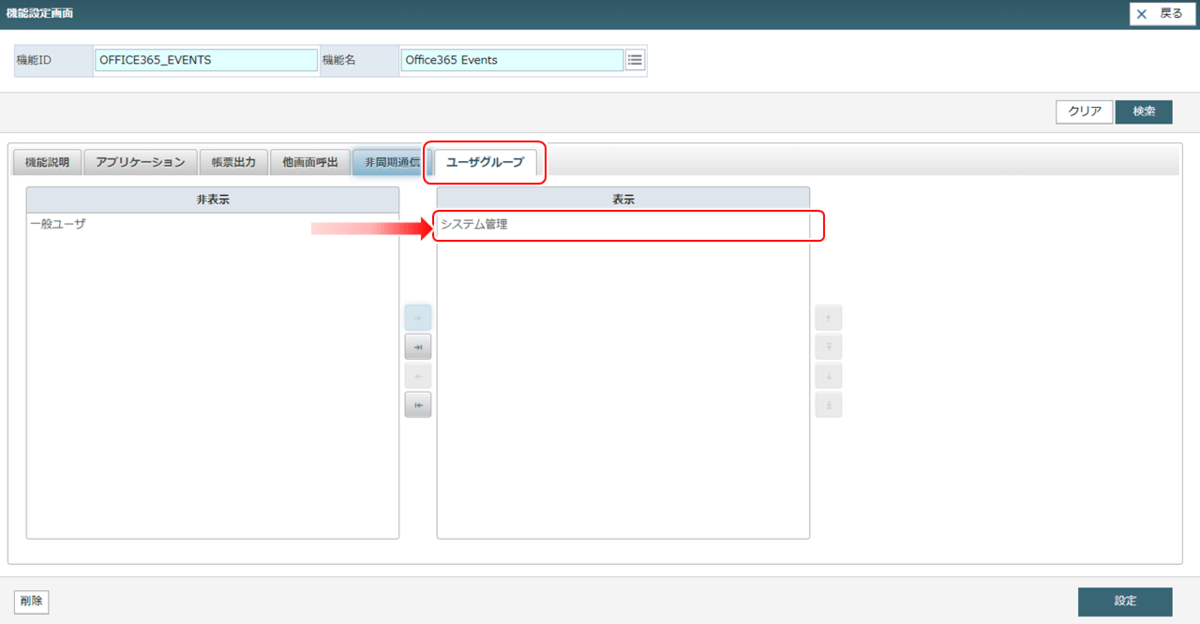Image resolution: width=1200 pixels, height=624 pixels.
Task: Click the 検索 button
Action: pyautogui.click(x=1144, y=112)
